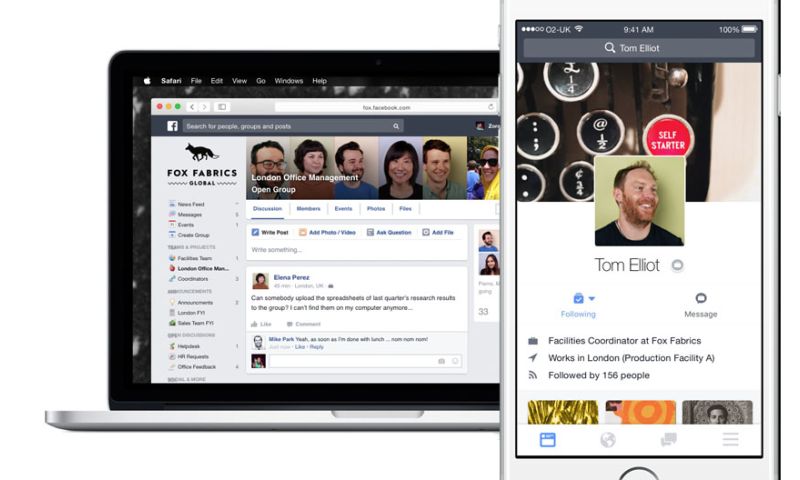
Task: Click the magnifier icon in the Facebook search bar
Action: coord(396,126)
